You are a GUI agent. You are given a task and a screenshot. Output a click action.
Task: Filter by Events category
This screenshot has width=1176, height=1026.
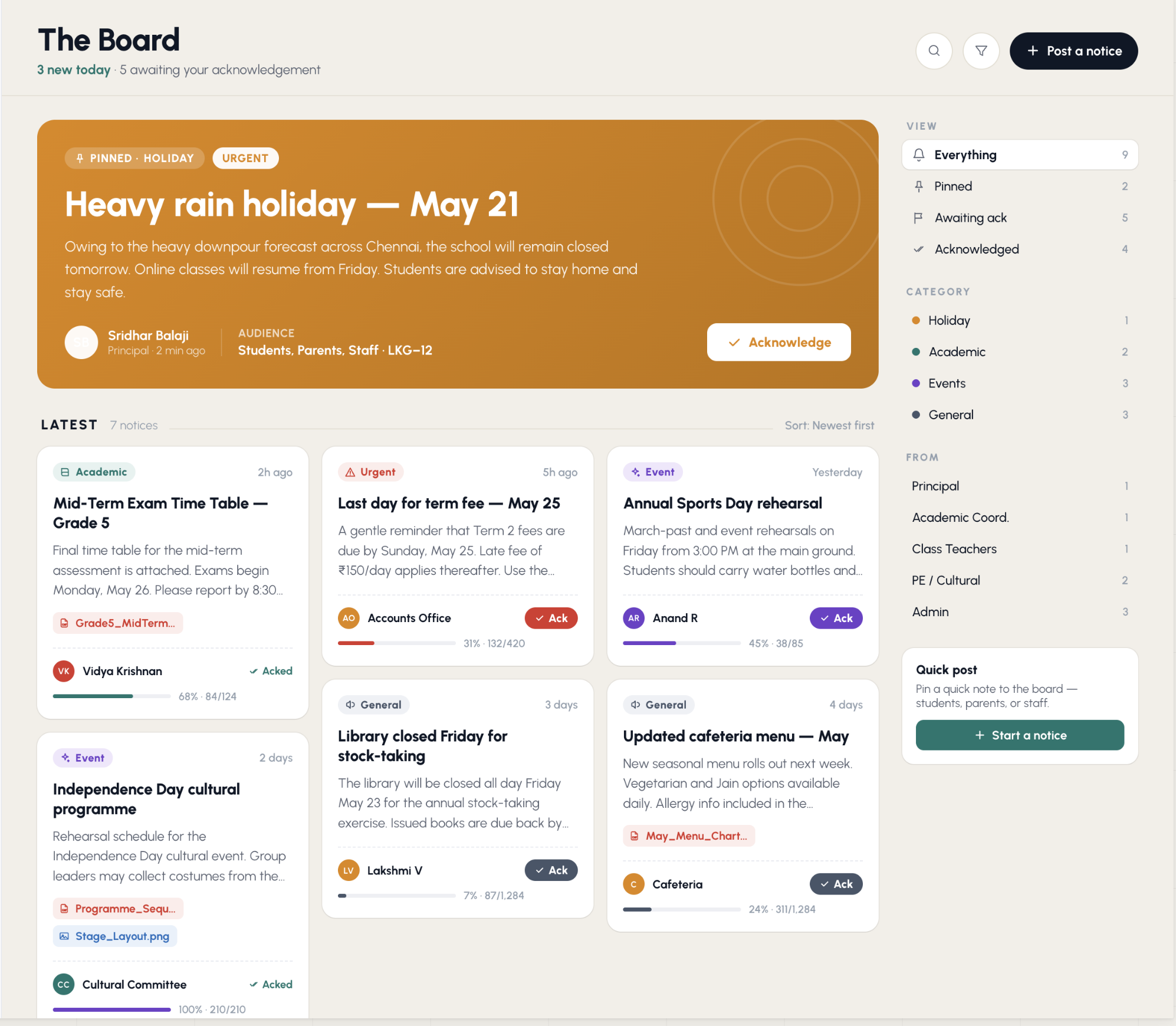[1020, 383]
